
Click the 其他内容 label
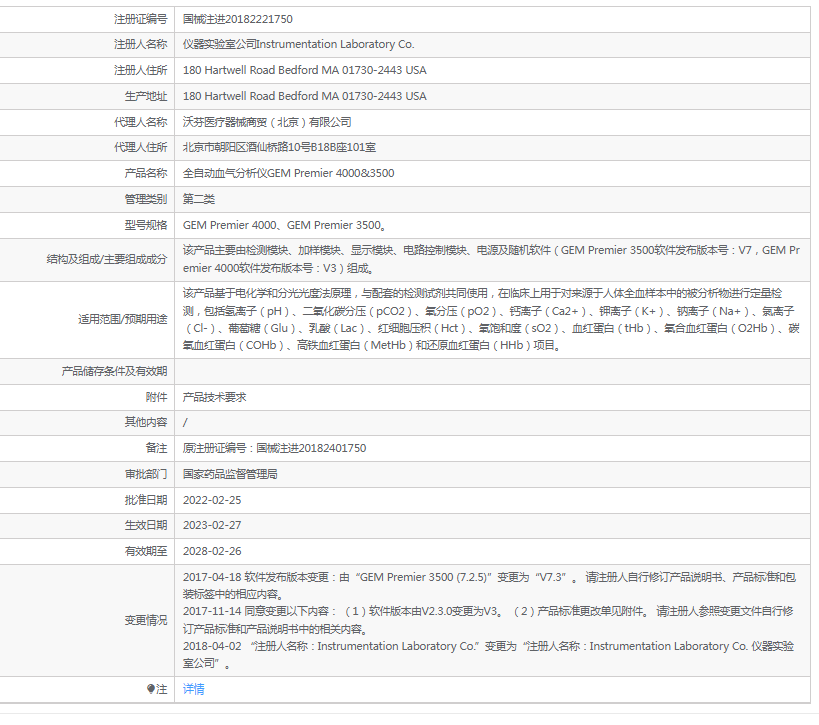(146, 422)
